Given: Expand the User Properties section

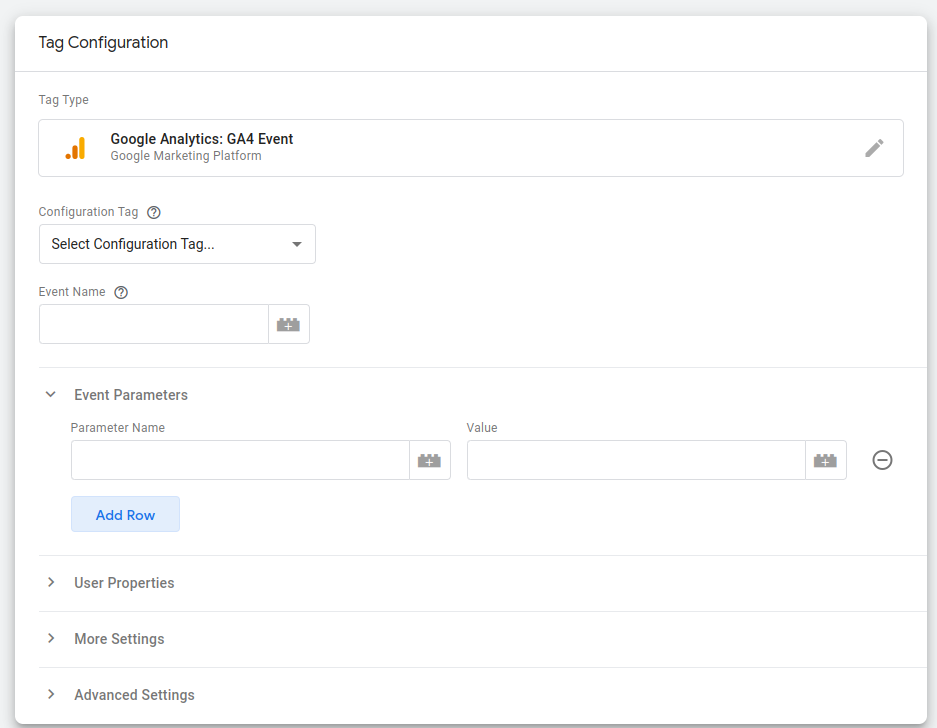Looking at the screenshot, I should click(x=51, y=582).
